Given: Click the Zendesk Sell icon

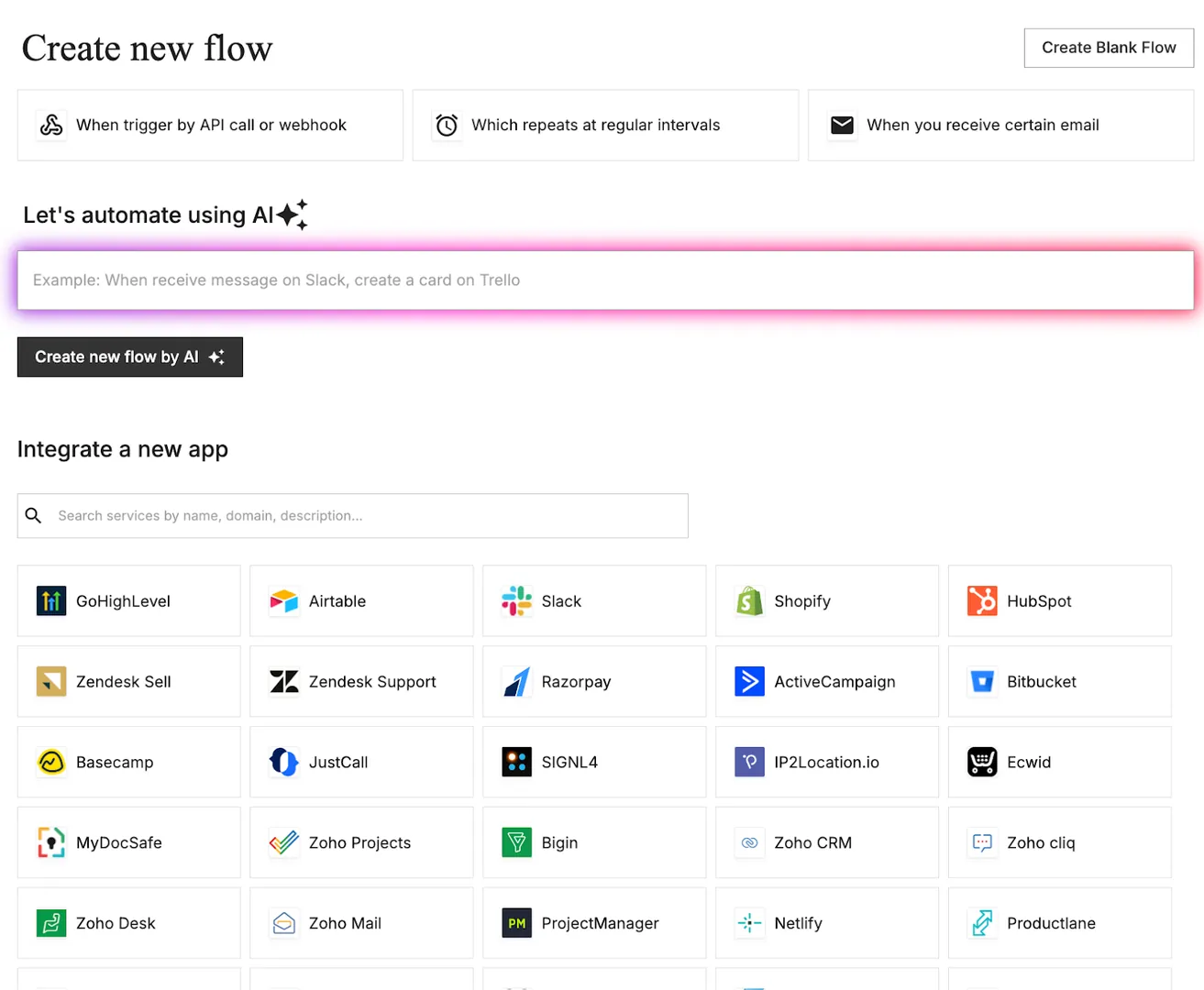Looking at the screenshot, I should [51, 682].
